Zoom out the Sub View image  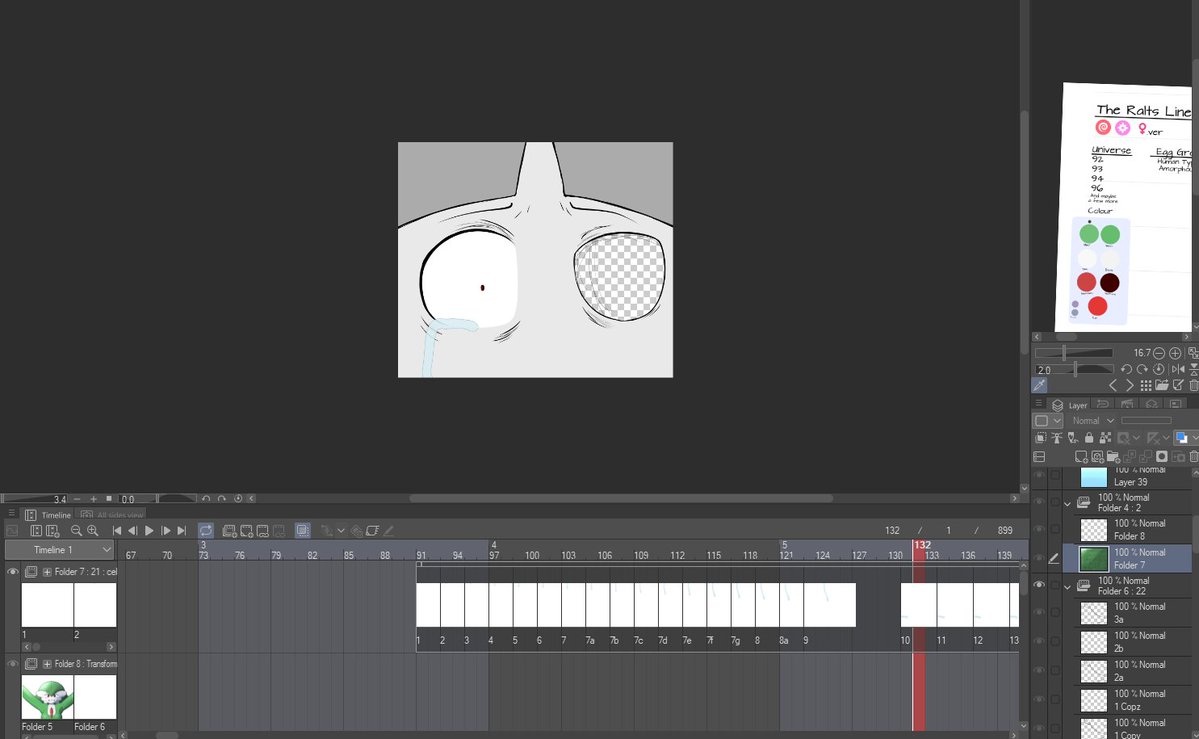pyautogui.click(x=1158, y=353)
